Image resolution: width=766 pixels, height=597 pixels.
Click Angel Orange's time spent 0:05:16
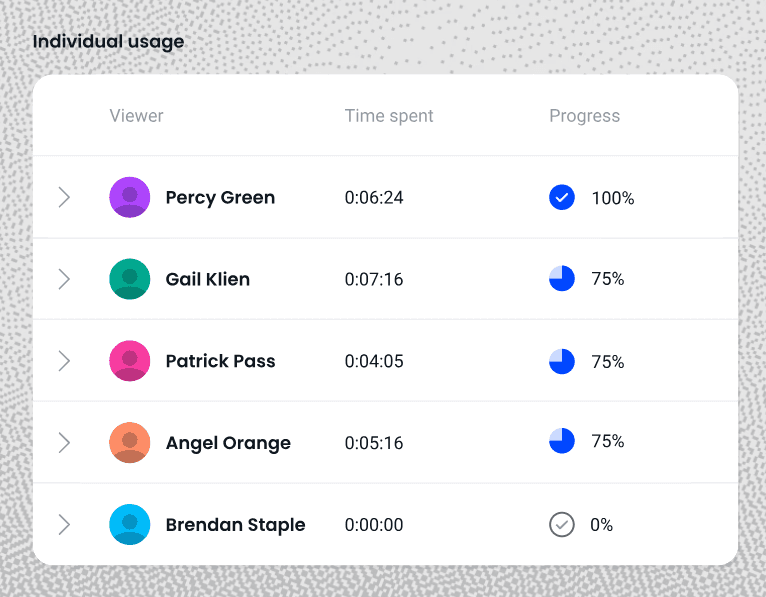(x=374, y=443)
